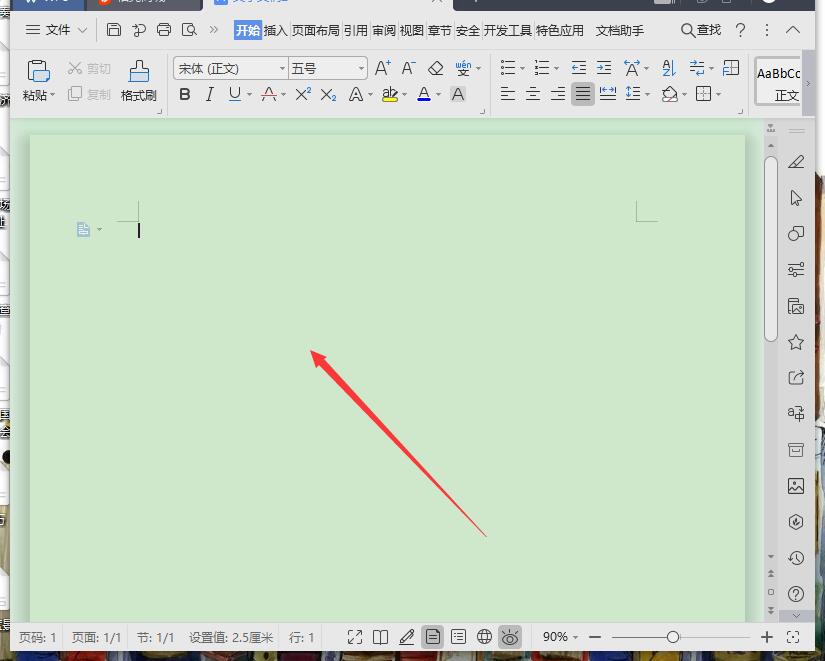Click the character shading A icon
Image resolution: width=825 pixels, height=661 pixels.
click(x=458, y=94)
